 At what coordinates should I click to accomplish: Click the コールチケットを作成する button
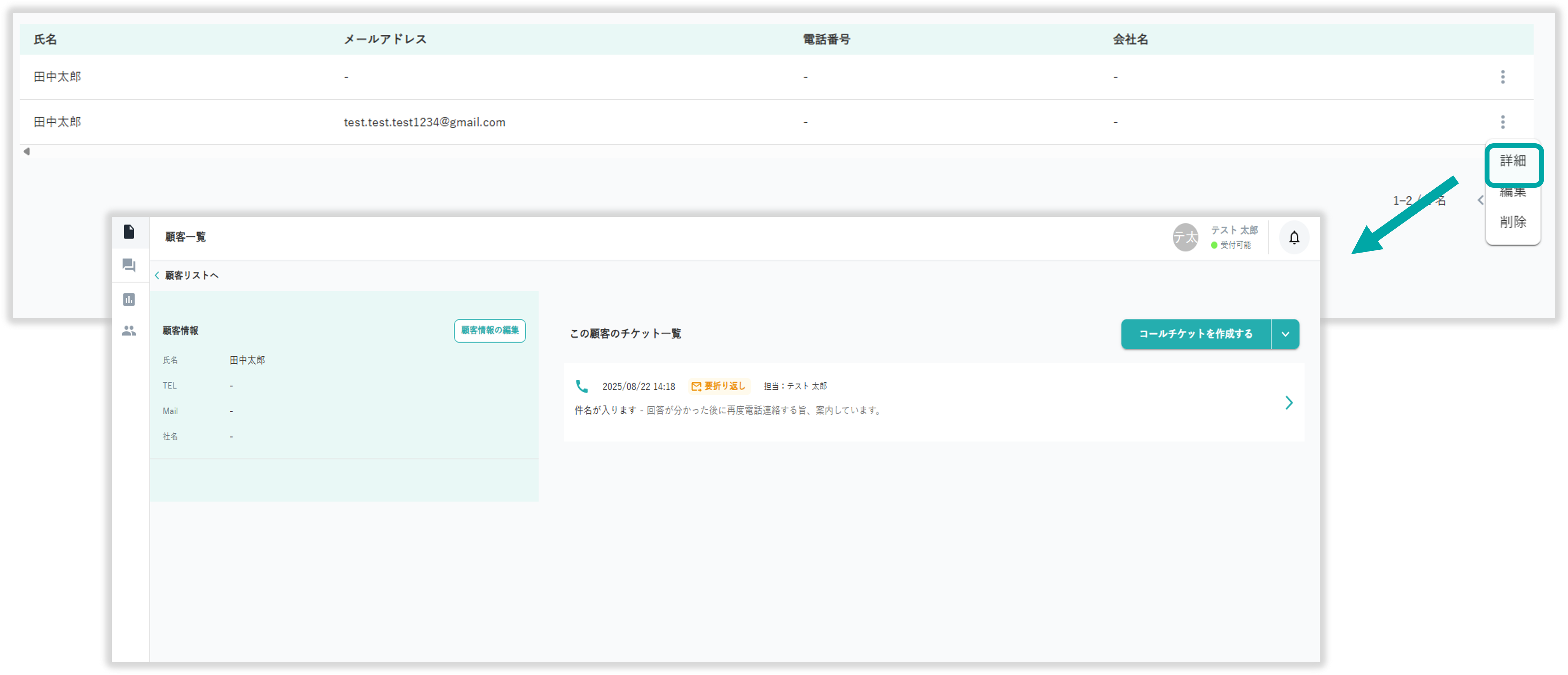point(1195,334)
